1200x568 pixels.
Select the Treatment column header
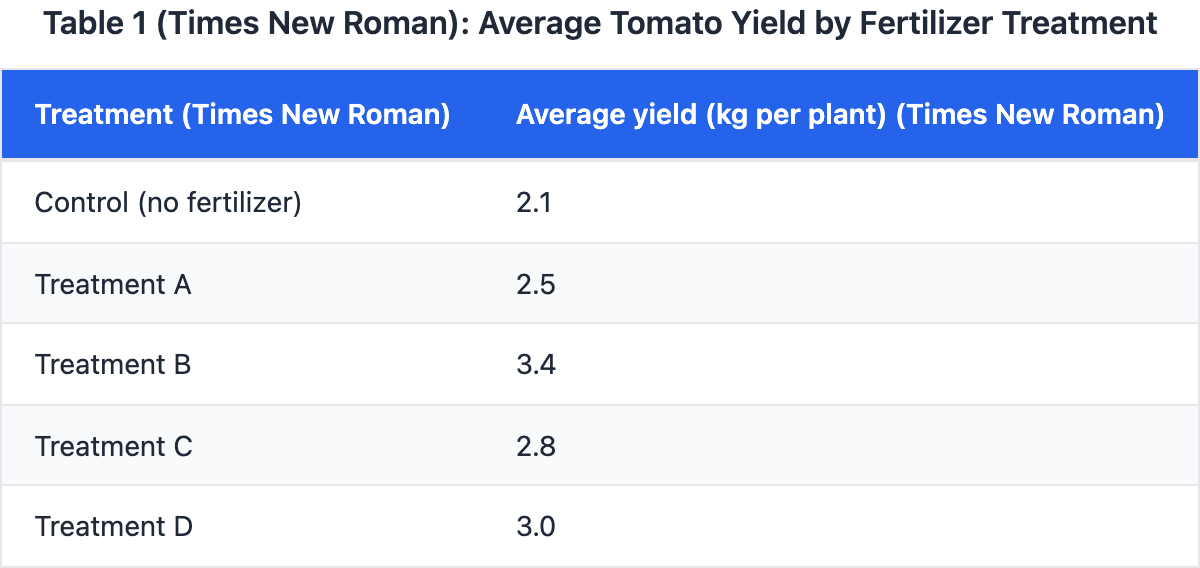[x=242, y=115]
